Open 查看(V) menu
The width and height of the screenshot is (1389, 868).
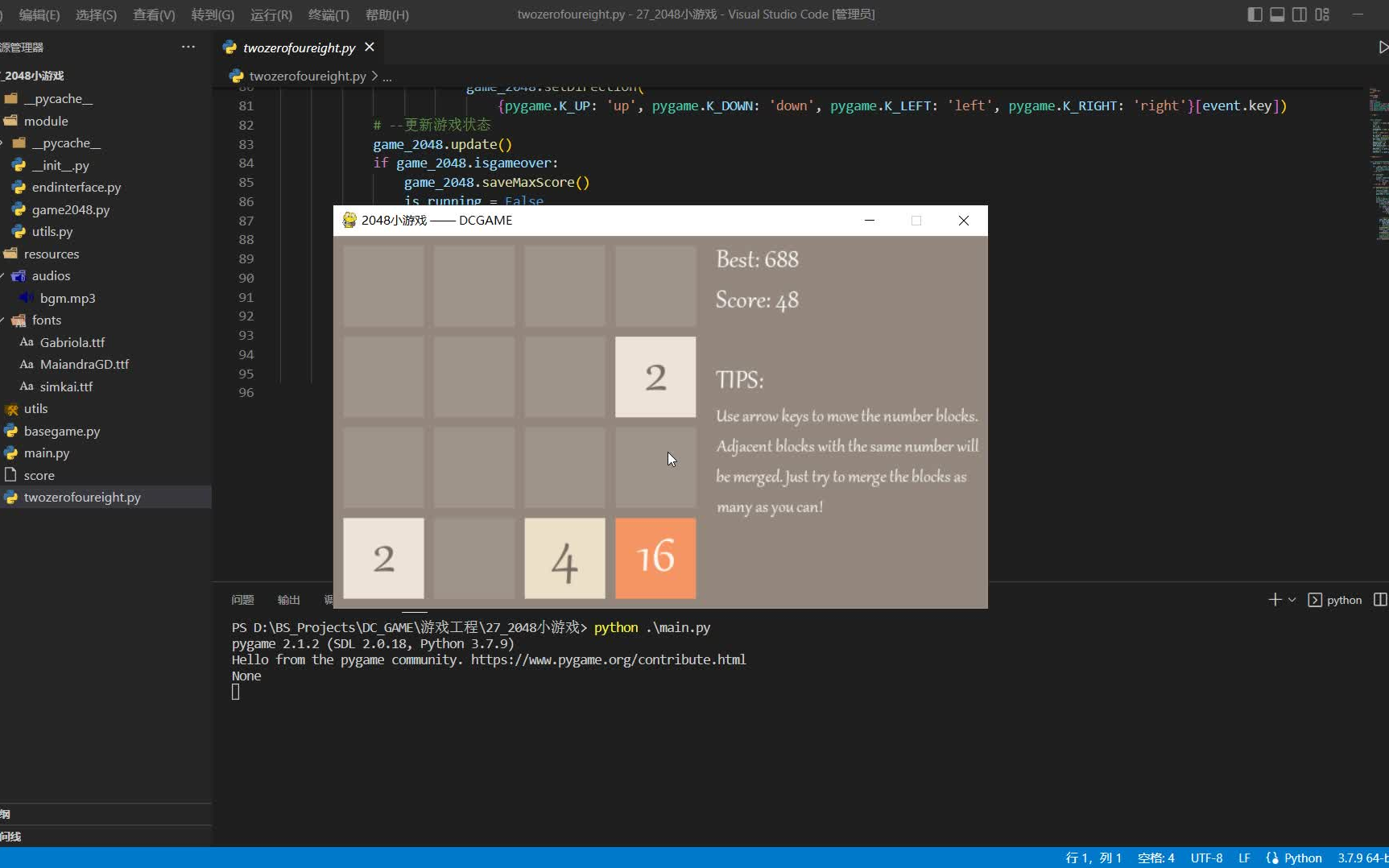pyautogui.click(x=154, y=14)
